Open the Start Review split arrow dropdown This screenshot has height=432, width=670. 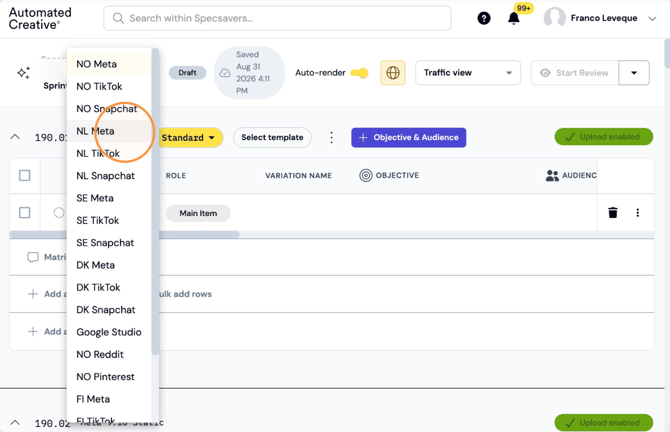[x=634, y=73]
